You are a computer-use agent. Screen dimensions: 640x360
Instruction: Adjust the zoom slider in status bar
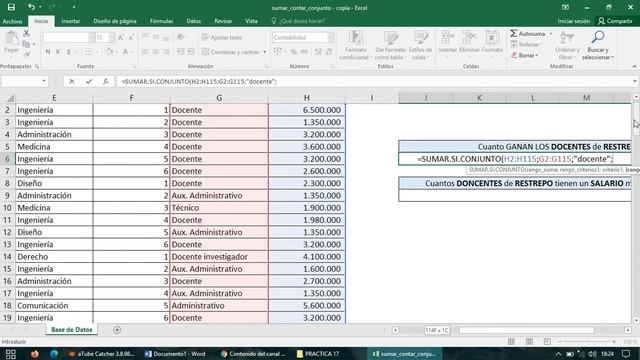(587, 342)
